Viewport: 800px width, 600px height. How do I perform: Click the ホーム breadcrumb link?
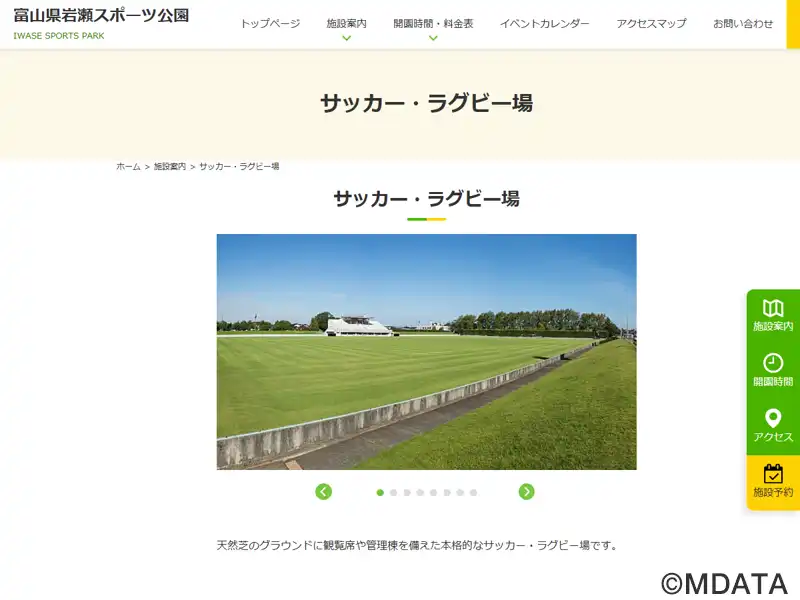pyautogui.click(x=128, y=166)
